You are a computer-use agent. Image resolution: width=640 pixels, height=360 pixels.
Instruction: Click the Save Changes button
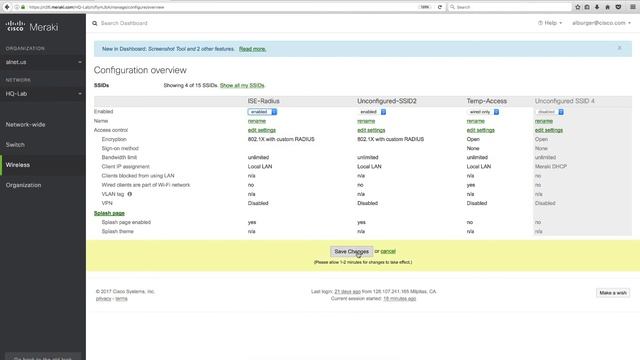(351, 251)
